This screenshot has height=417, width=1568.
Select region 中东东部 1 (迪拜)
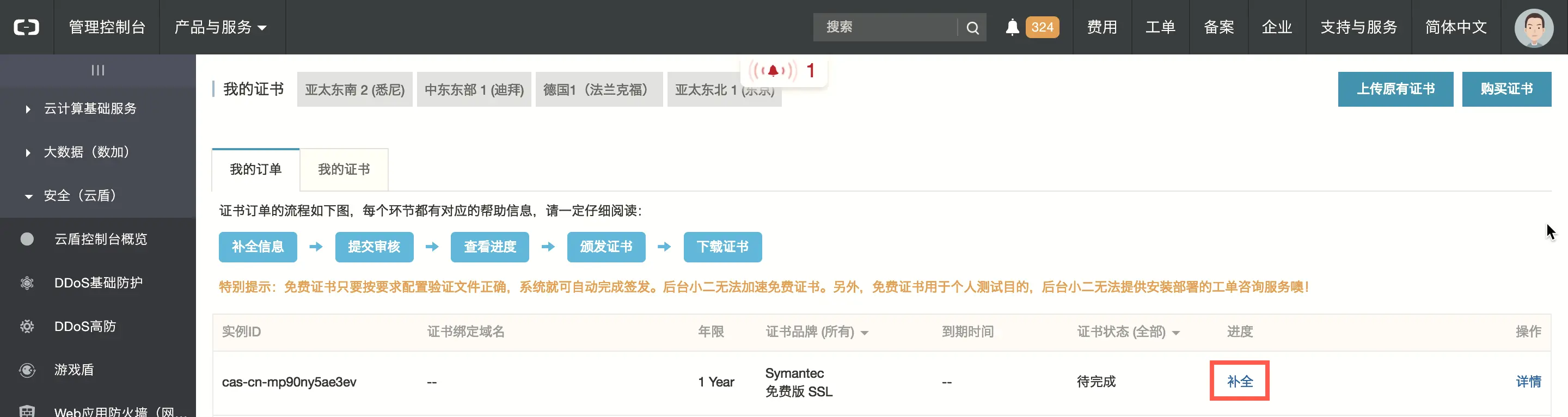pyautogui.click(x=474, y=89)
